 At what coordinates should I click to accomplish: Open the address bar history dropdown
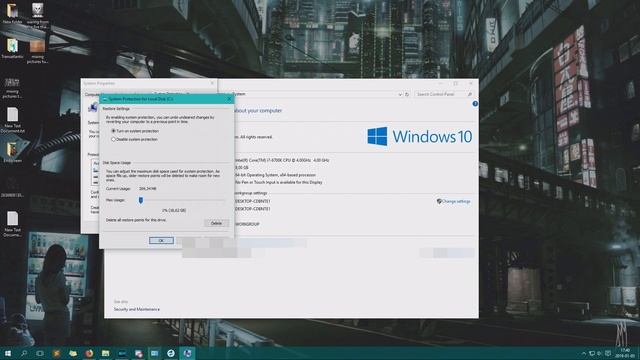[400, 94]
